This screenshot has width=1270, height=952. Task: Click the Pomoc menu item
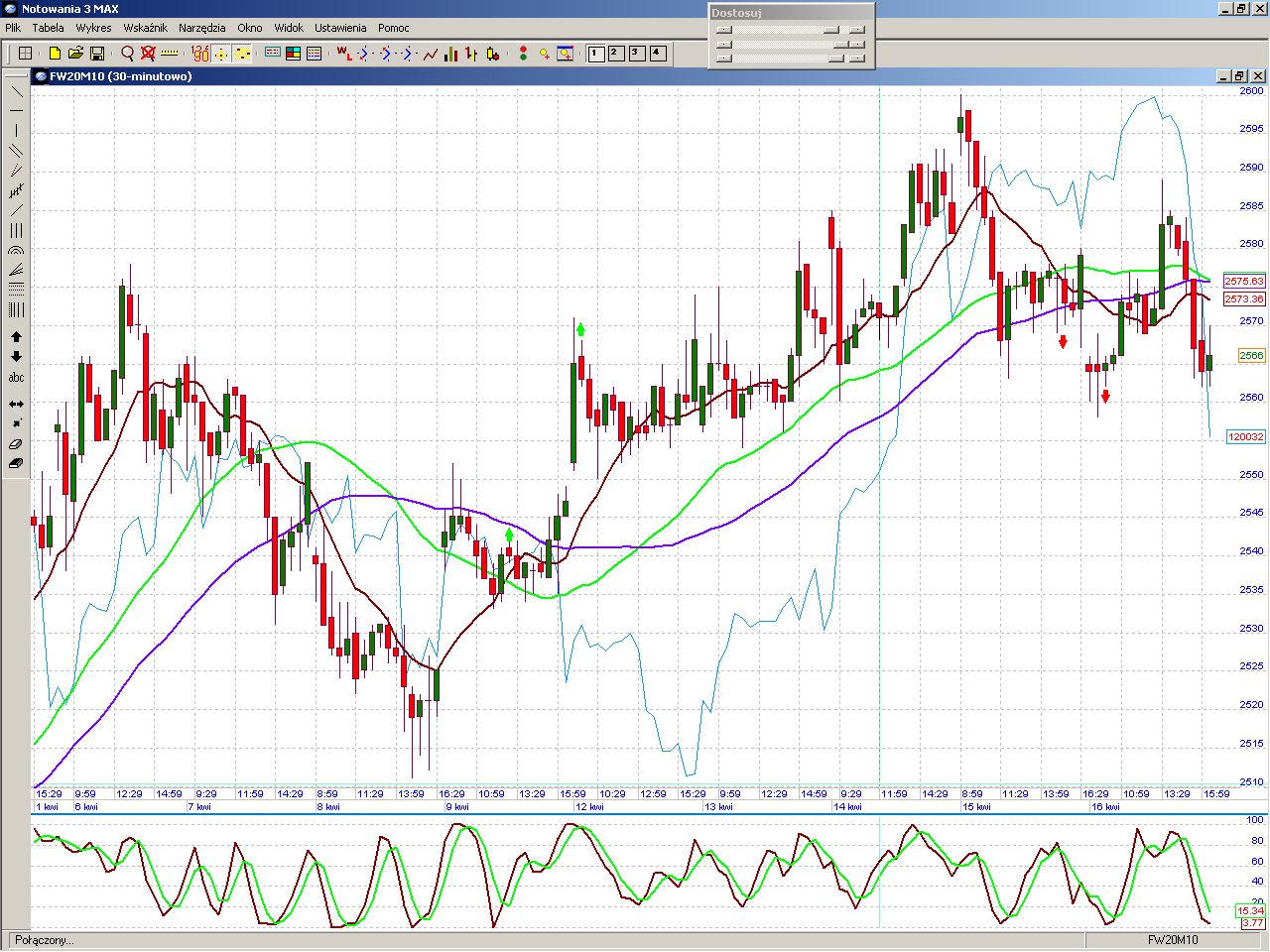click(394, 28)
